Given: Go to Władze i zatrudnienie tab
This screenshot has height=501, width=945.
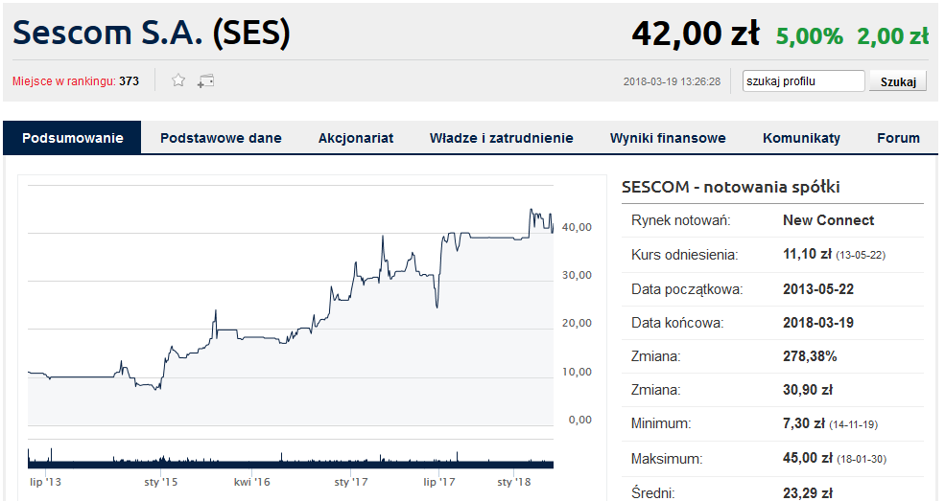Looking at the screenshot, I should [x=501, y=137].
